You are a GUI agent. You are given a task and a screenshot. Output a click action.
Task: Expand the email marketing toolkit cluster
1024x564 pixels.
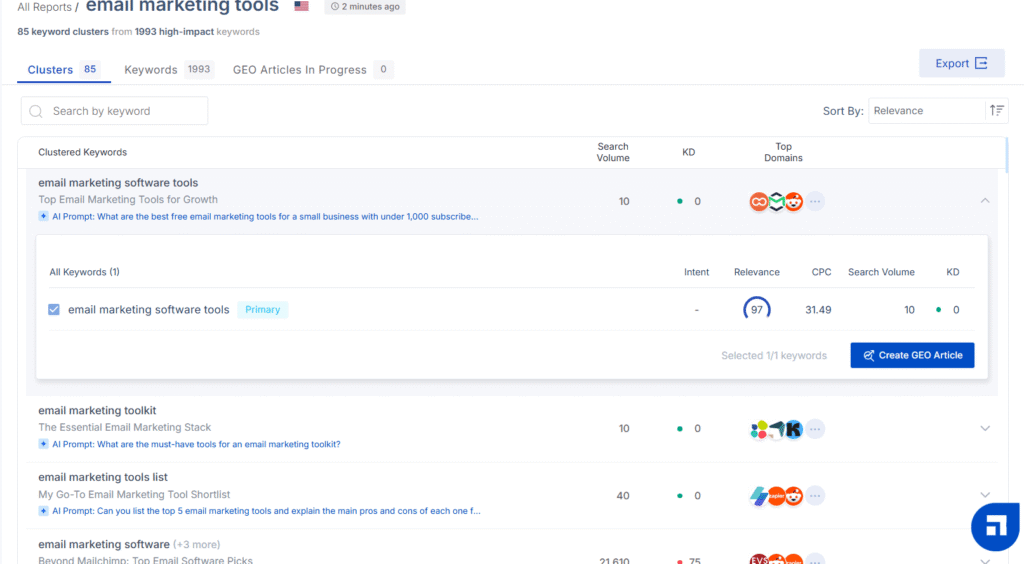tap(985, 428)
